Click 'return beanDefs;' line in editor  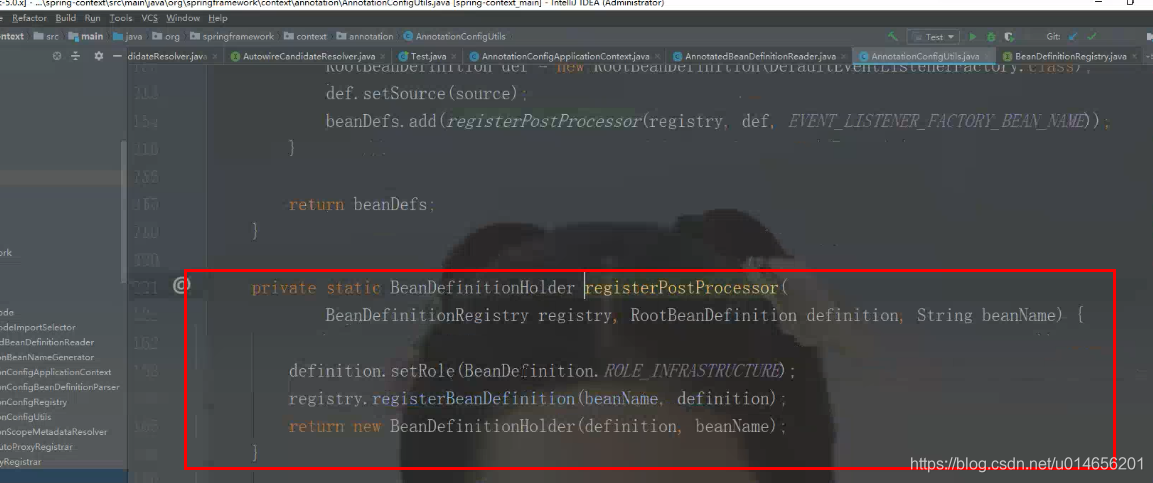point(362,204)
